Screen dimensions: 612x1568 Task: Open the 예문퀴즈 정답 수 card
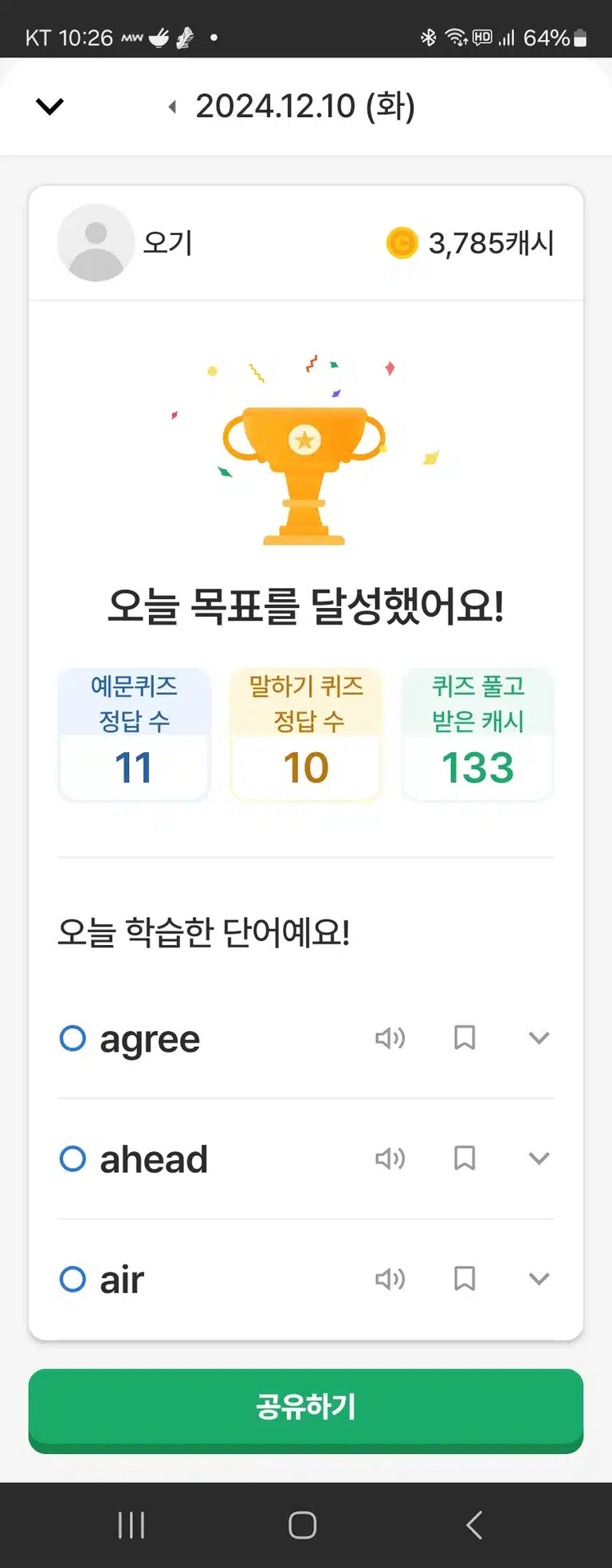tap(134, 735)
